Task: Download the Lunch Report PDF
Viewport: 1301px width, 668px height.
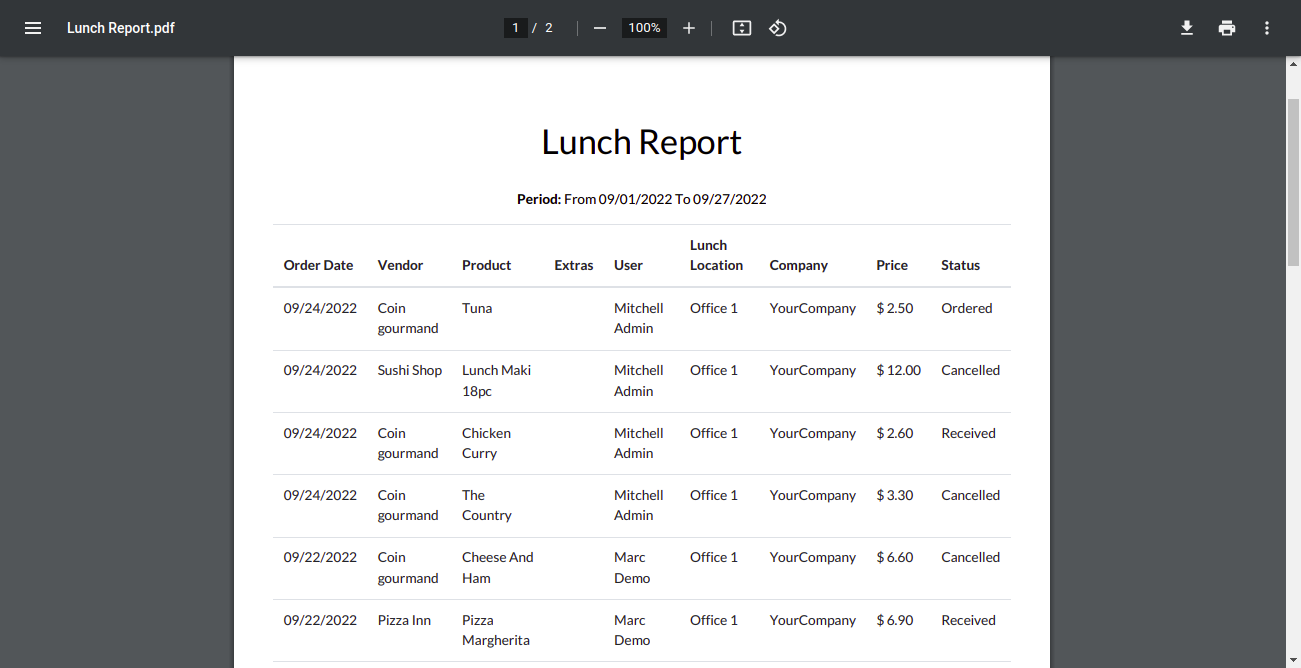Action: pos(1187,28)
